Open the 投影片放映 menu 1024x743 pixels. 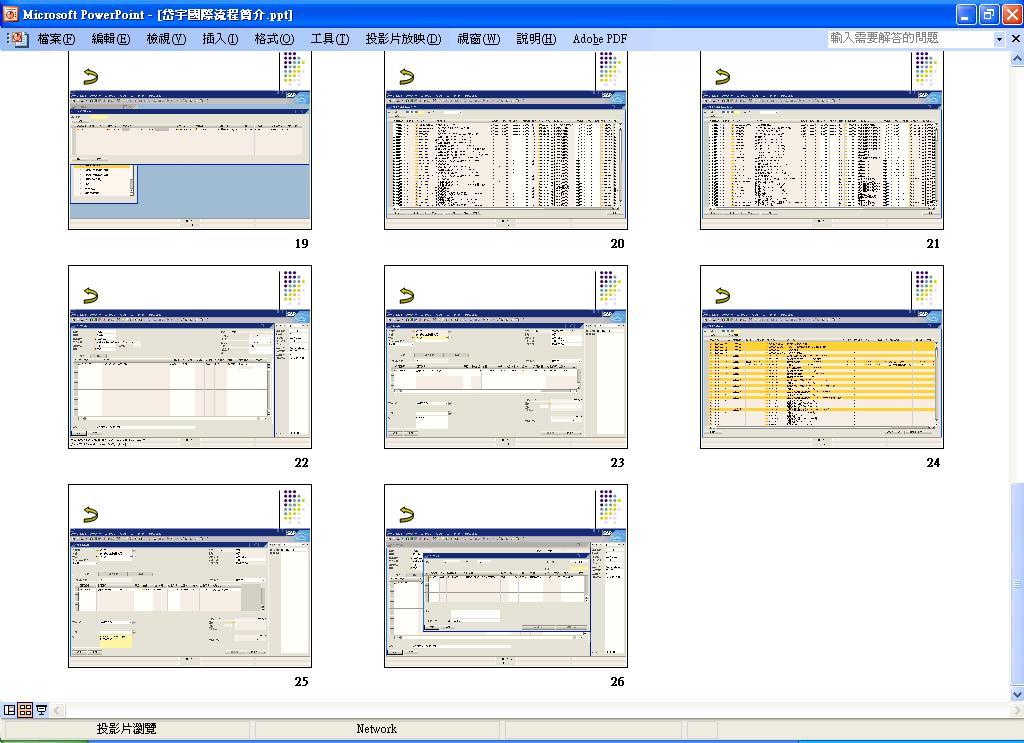pos(402,38)
